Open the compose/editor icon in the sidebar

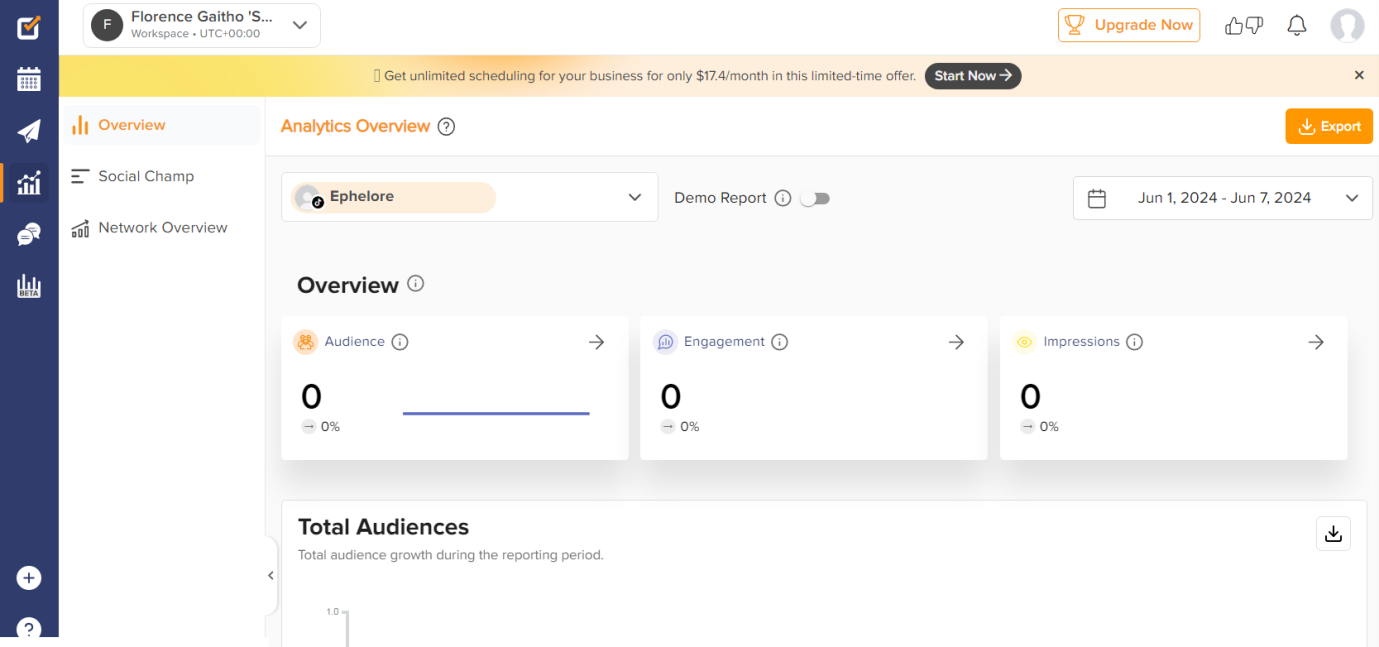(29, 28)
